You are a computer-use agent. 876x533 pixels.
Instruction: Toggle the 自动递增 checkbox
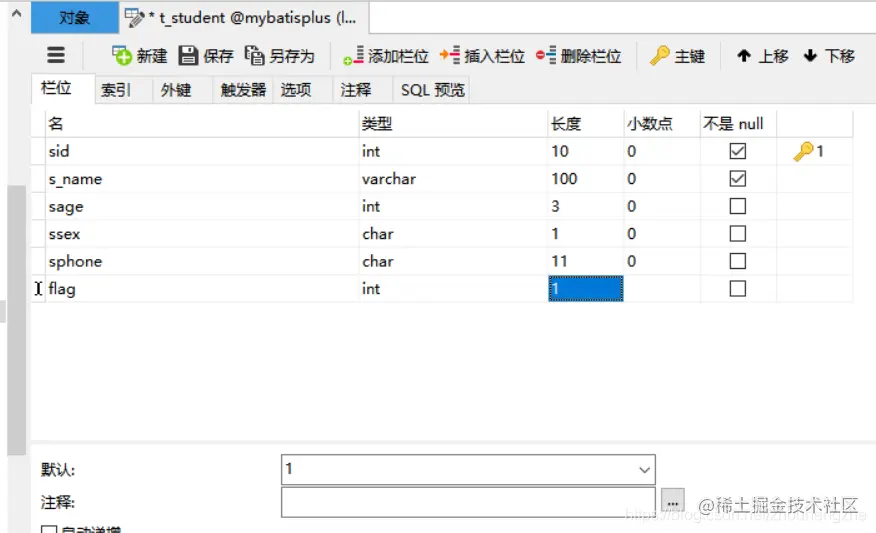point(49,530)
